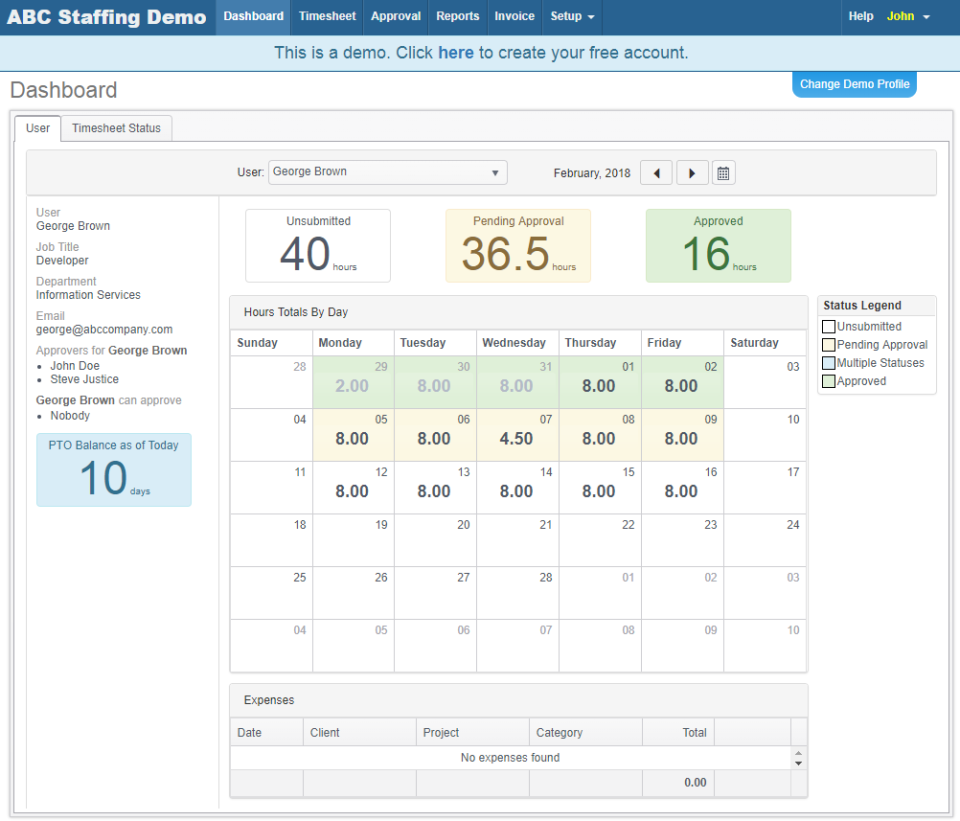Click the here link to create free account
The image size is (960, 821).
pos(456,53)
